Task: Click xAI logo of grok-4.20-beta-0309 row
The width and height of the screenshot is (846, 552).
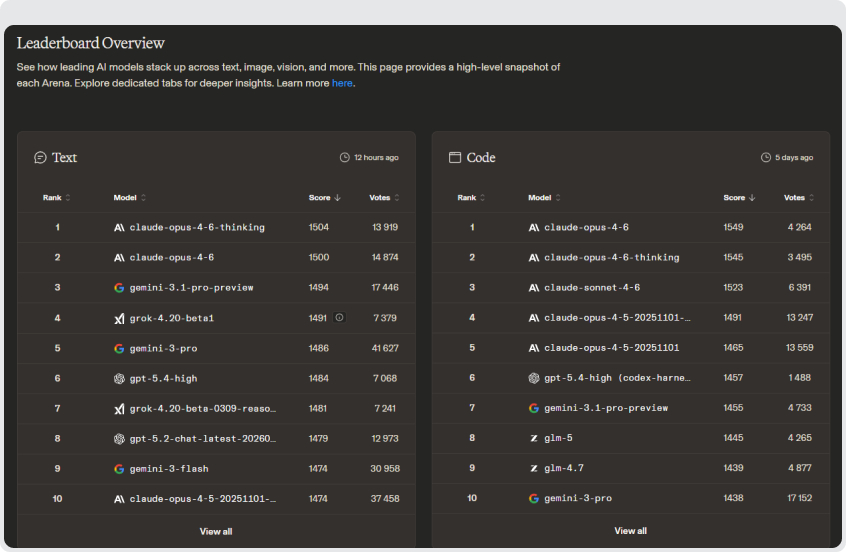Action: 119,409
